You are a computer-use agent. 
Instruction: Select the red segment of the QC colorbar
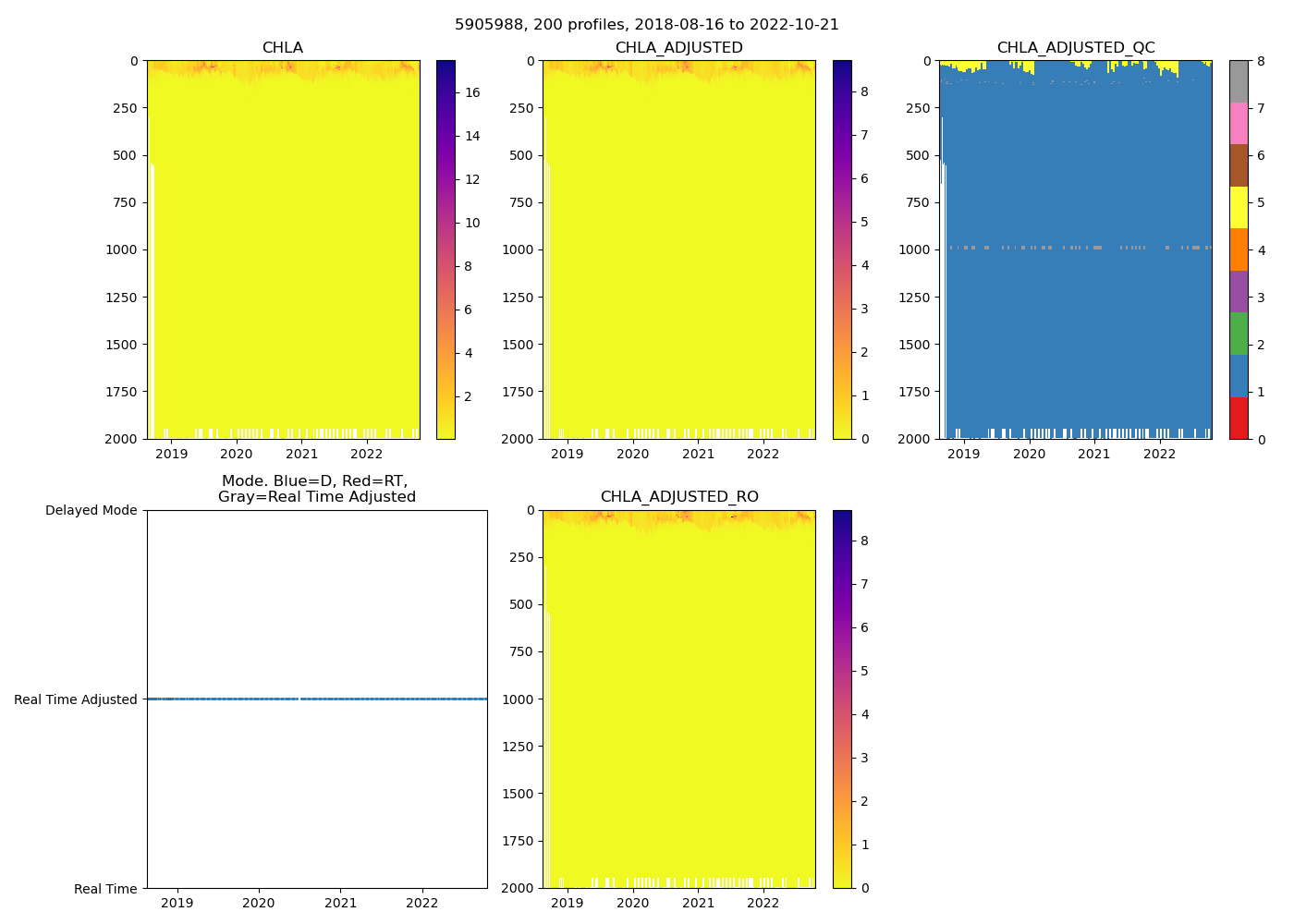click(1239, 418)
